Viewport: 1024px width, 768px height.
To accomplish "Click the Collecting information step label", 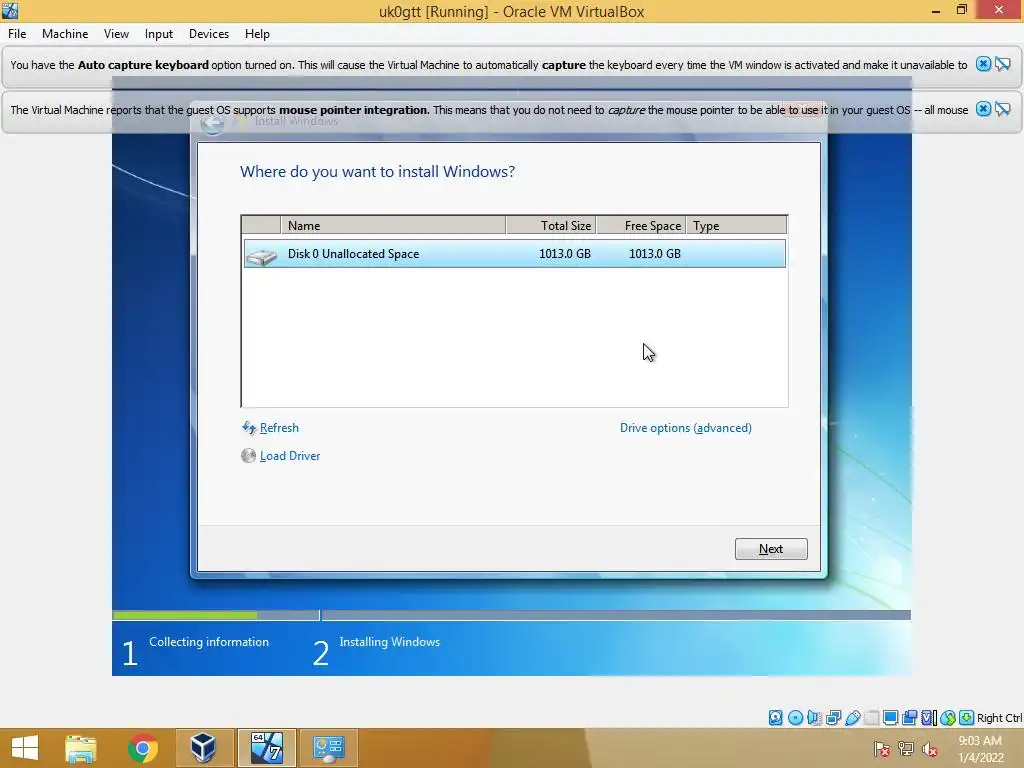I will pyautogui.click(x=209, y=642).
